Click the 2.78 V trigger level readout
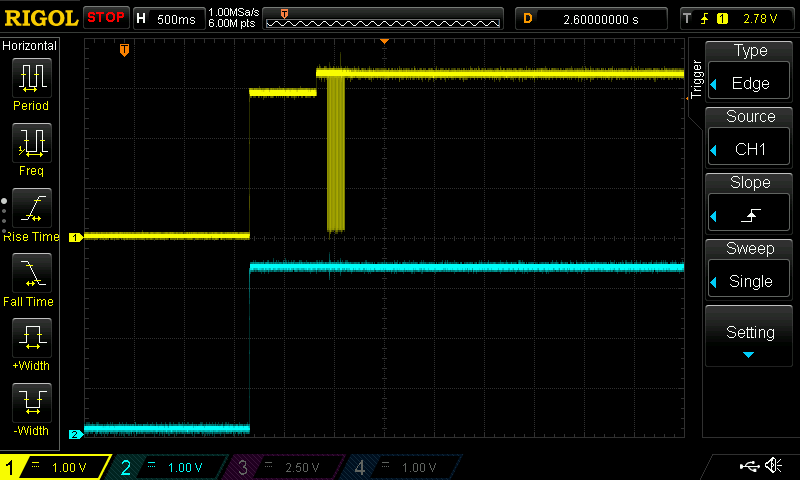Viewport: 800px width, 480px height. tap(760, 19)
